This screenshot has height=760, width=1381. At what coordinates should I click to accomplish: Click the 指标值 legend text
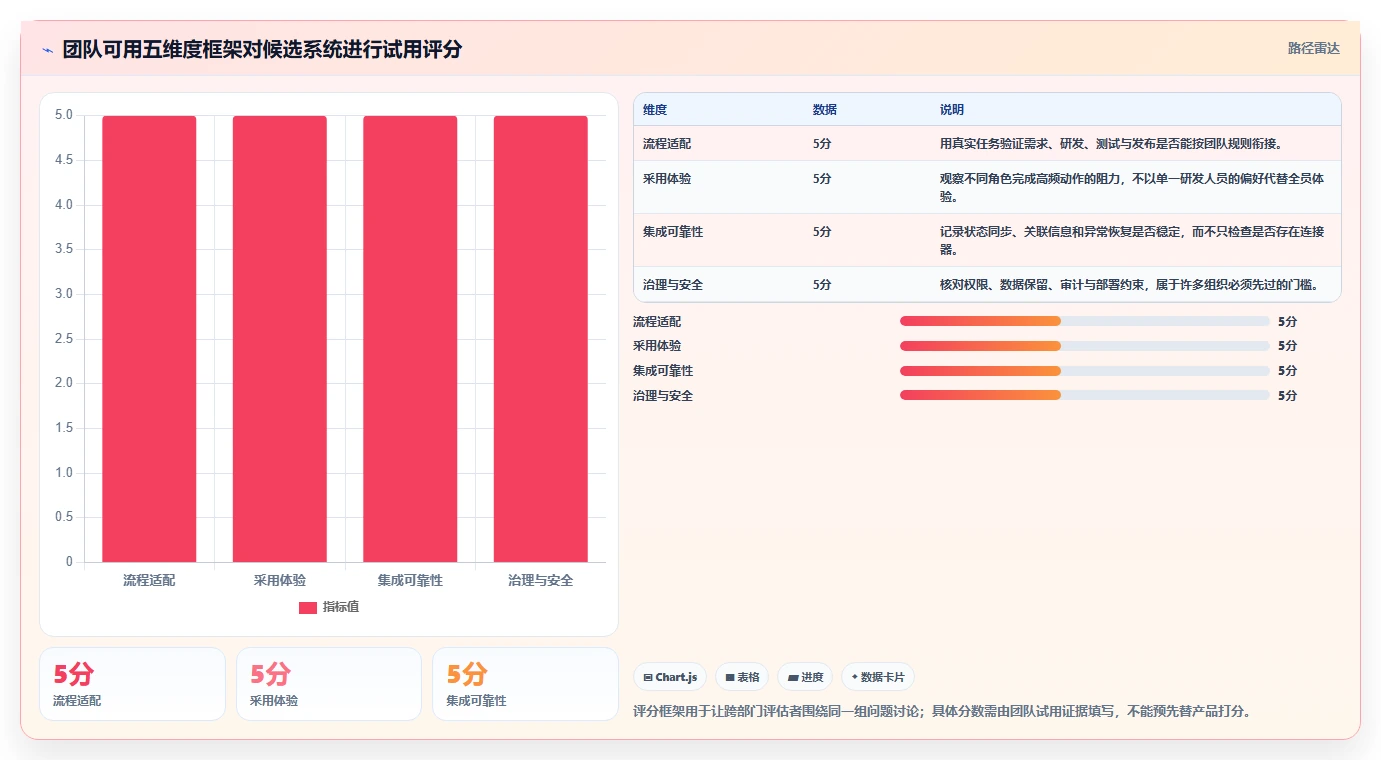click(x=341, y=607)
